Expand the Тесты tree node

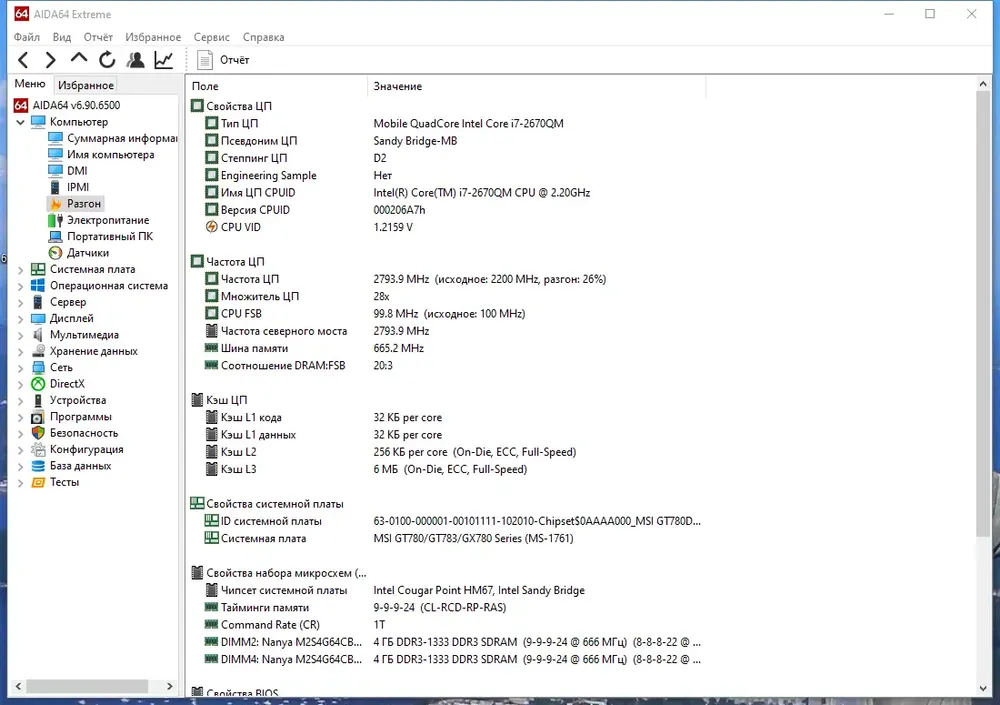[x=20, y=483]
